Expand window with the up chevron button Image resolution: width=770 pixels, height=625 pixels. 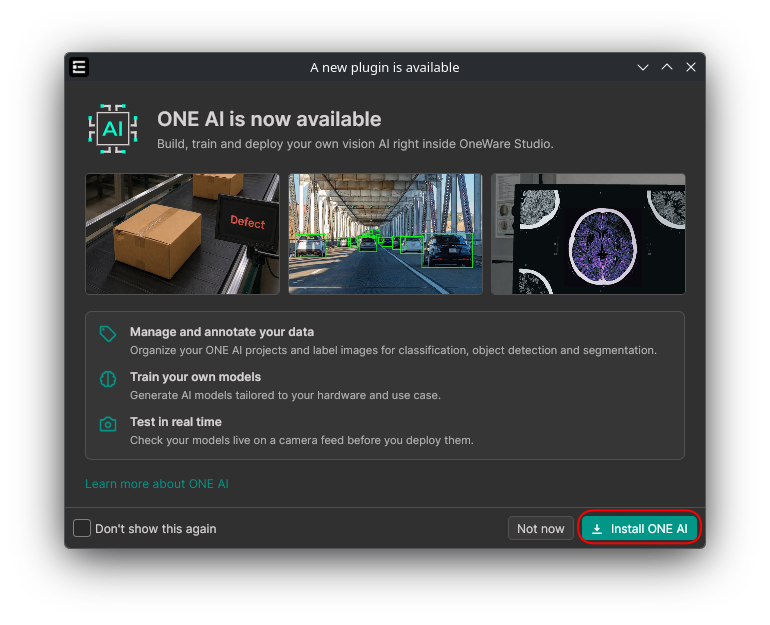[x=667, y=67]
